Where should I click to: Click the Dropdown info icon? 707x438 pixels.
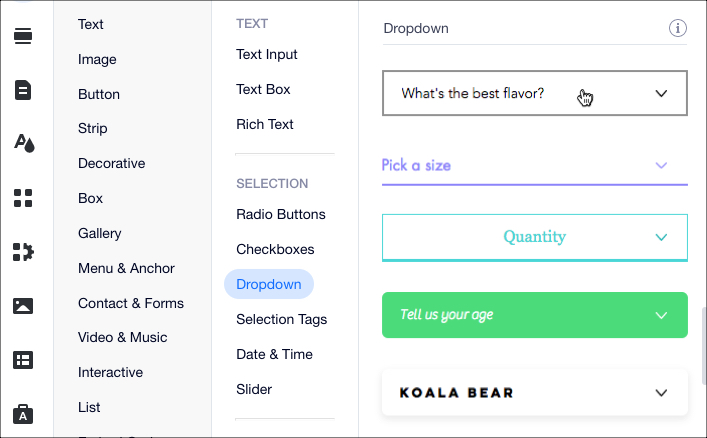tap(678, 28)
